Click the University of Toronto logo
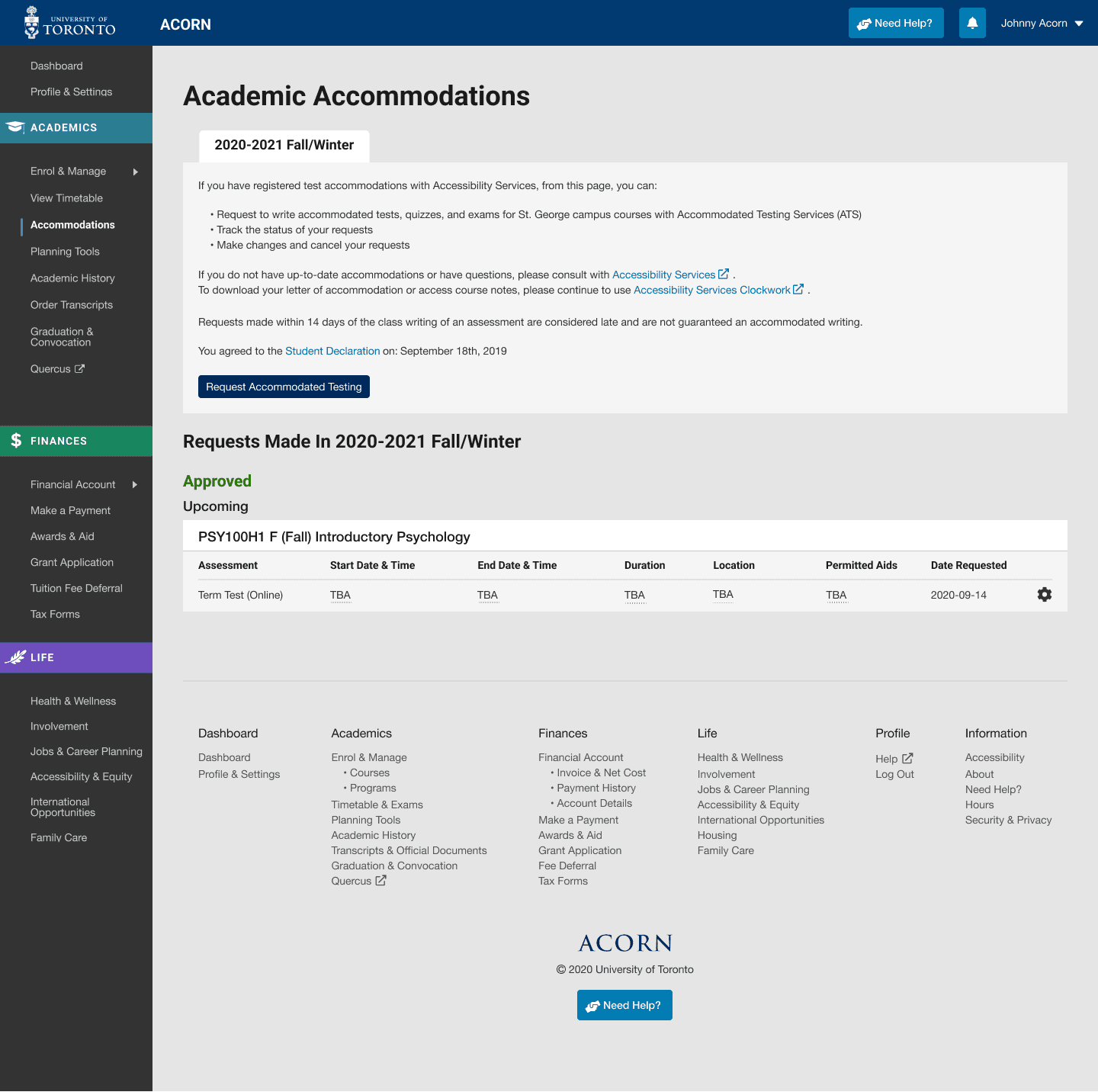This screenshot has width=1098, height=1092. (x=70, y=23)
